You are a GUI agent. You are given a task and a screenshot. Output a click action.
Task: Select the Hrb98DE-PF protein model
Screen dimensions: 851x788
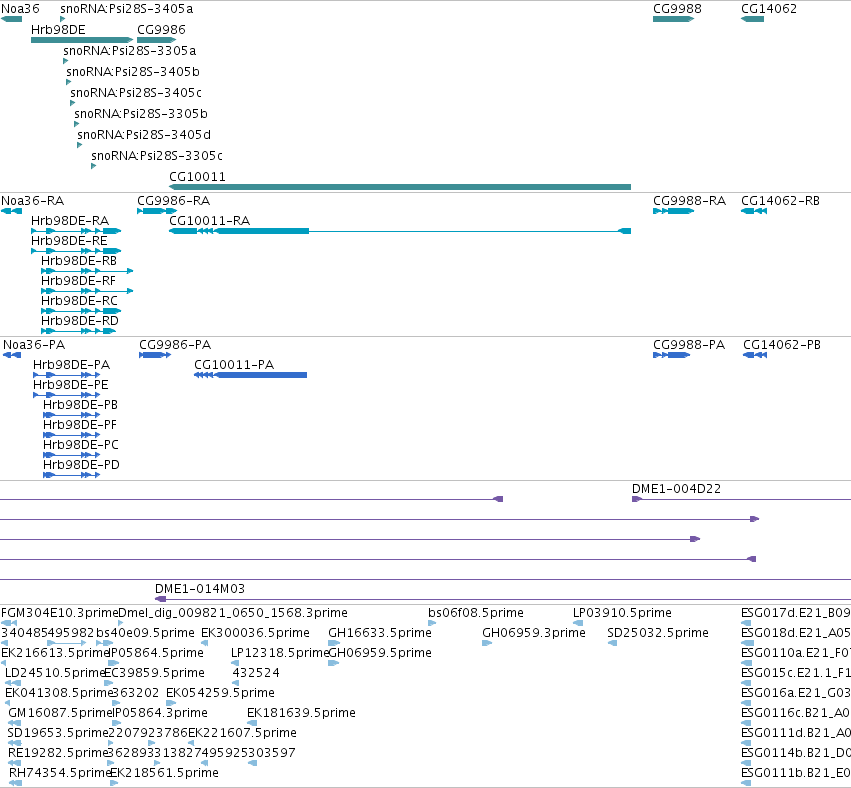click(72, 435)
